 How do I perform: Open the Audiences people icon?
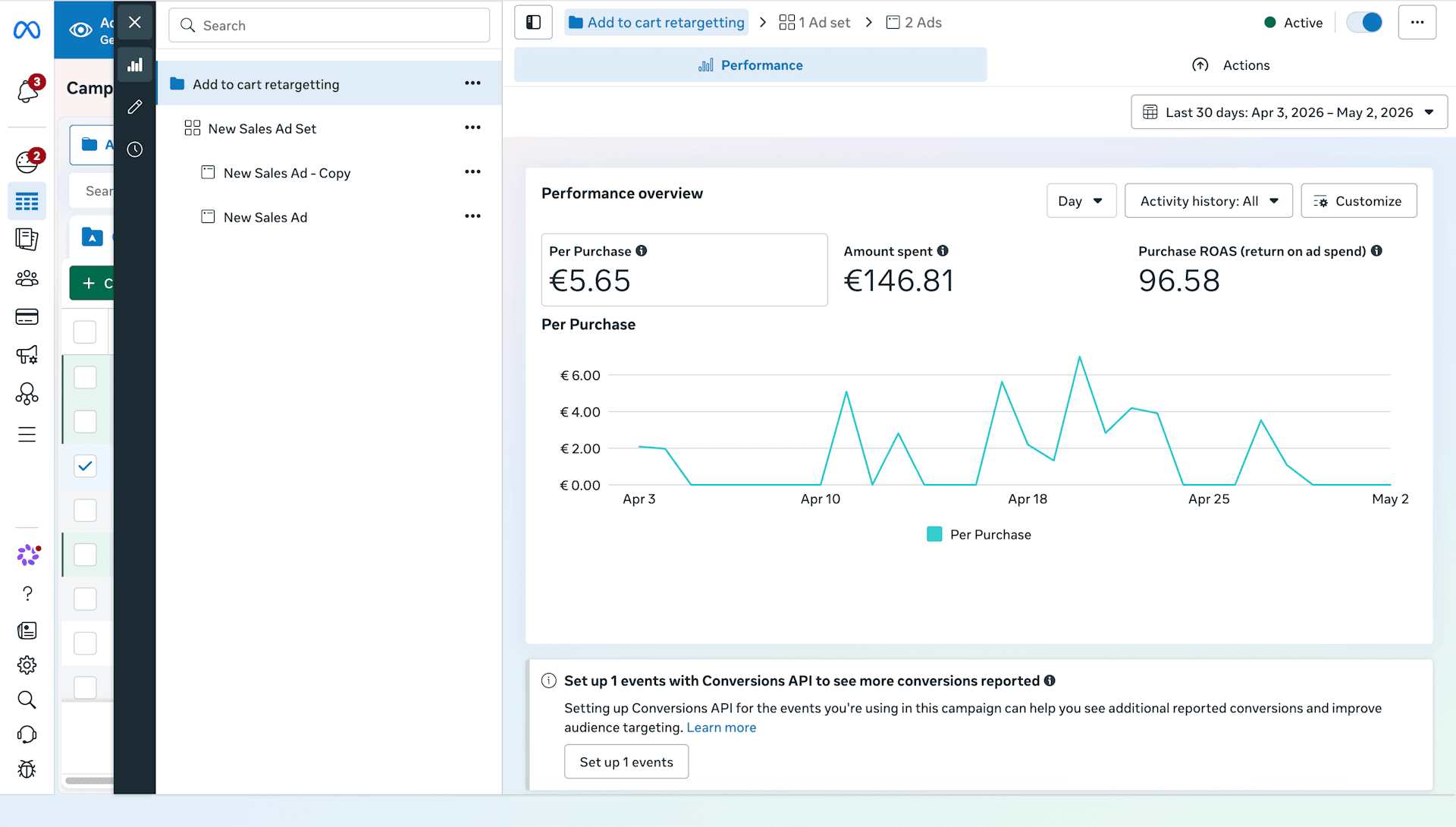[x=27, y=278]
